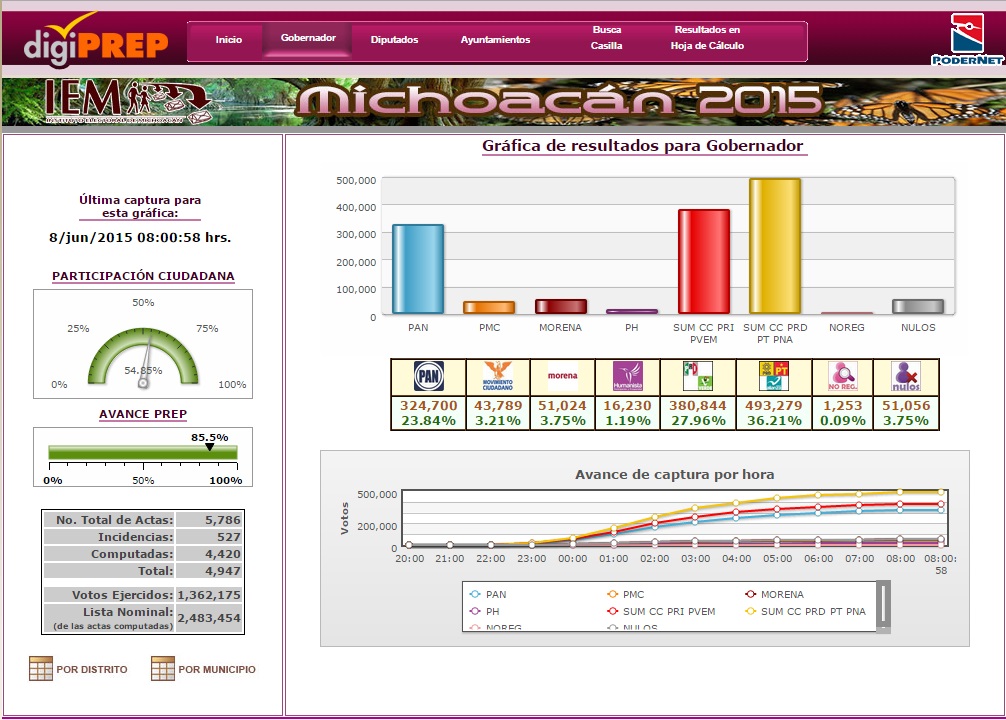Image resolution: width=1006 pixels, height=720 pixels.
Task: Toggle PMC series in chart legend
Action: point(625,594)
